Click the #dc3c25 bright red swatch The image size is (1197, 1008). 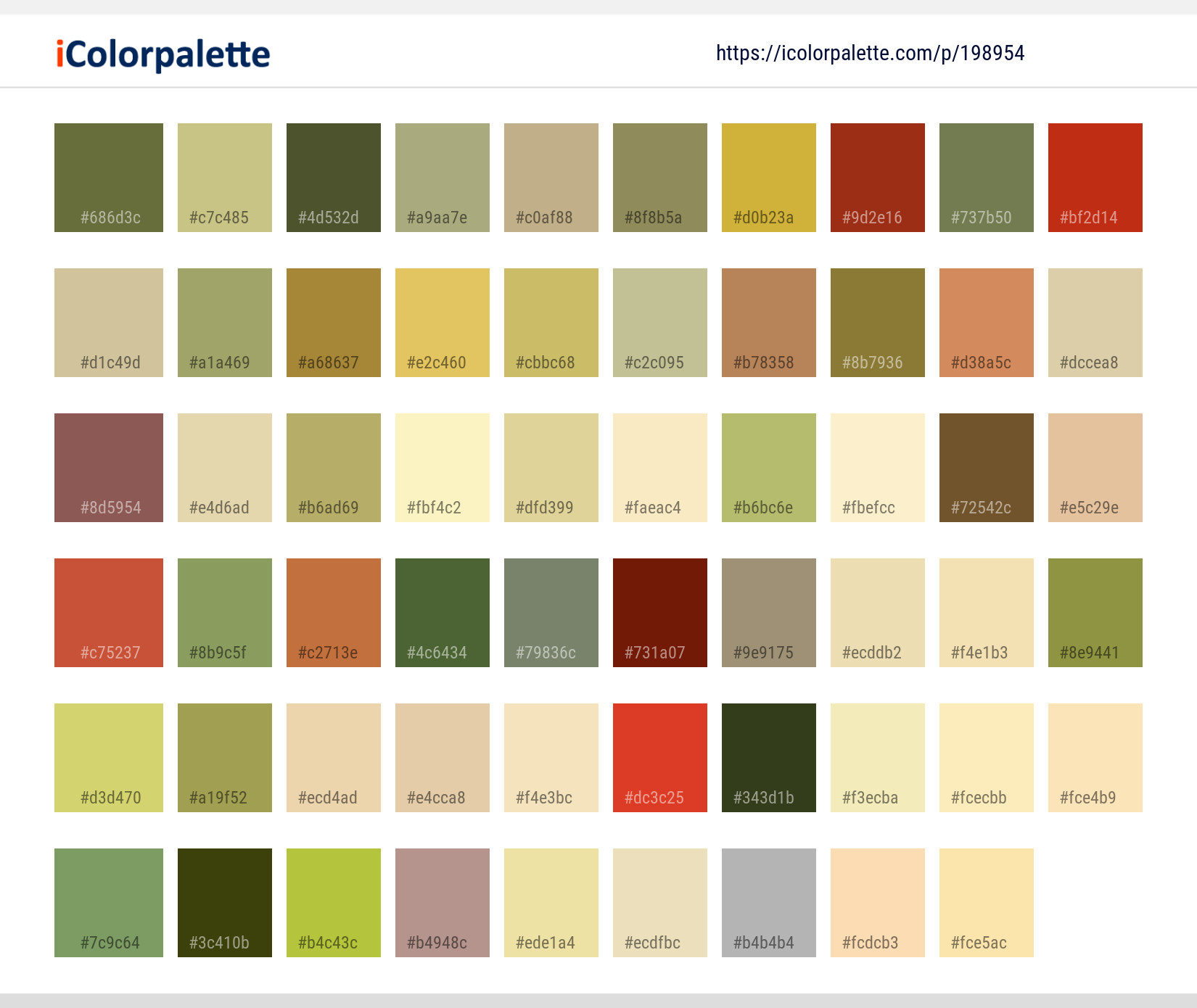[659, 757]
